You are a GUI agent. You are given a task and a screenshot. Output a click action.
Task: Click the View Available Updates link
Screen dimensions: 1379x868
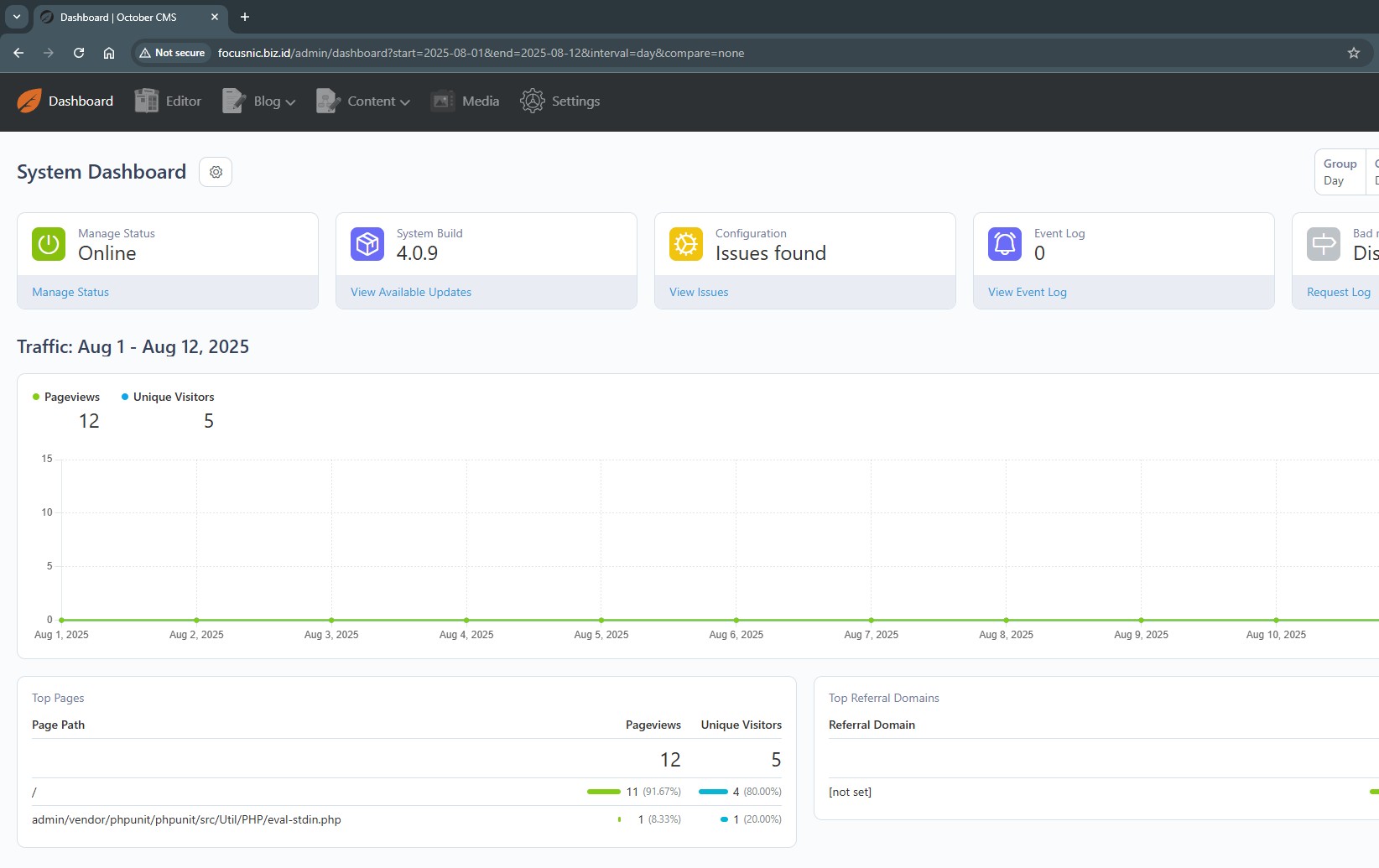(411, 292)
